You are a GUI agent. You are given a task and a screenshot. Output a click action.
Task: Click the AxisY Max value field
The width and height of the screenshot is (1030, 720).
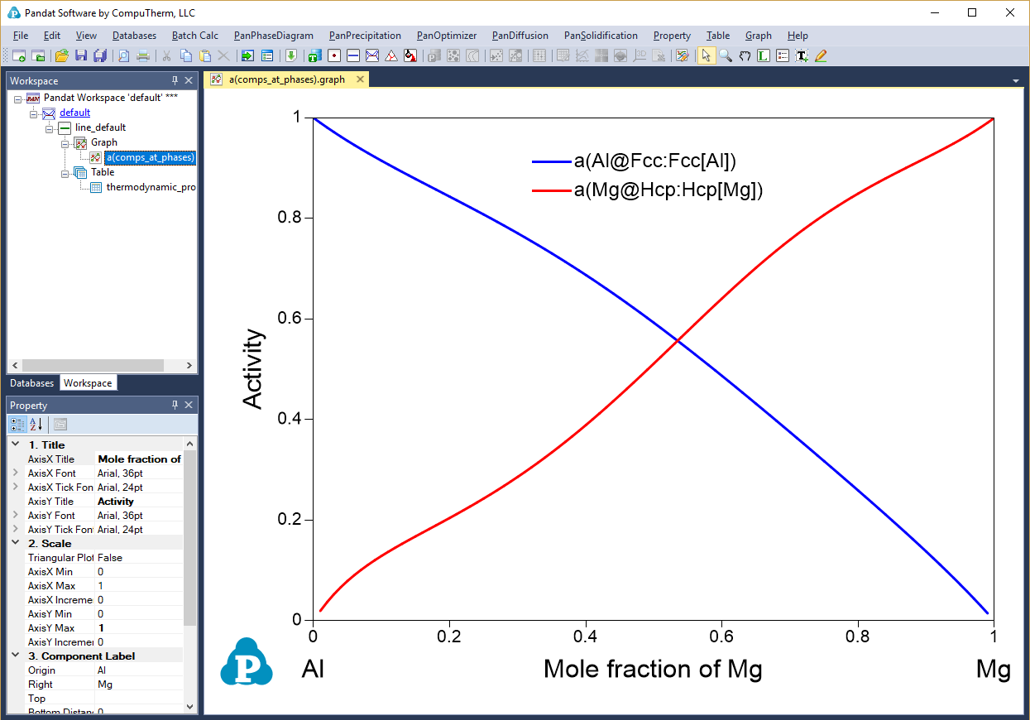(139, 628)
